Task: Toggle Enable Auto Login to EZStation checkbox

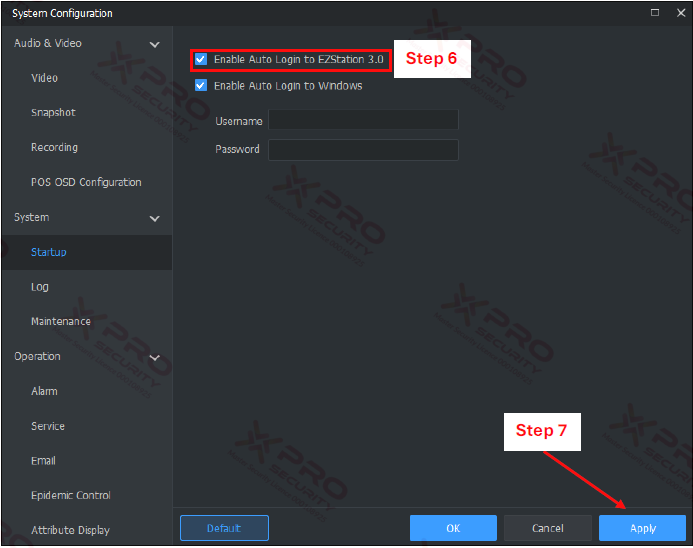Action: click(x=201, y=59)
